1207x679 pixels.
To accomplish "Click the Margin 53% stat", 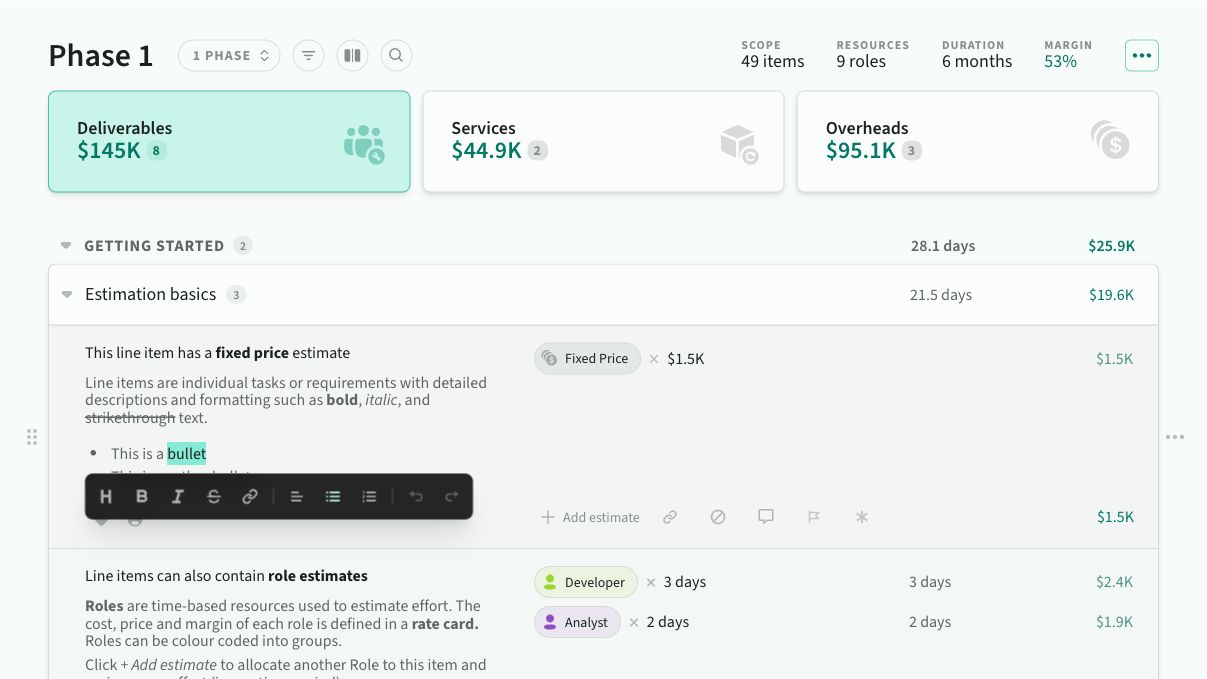I will tap(1068, 55).
